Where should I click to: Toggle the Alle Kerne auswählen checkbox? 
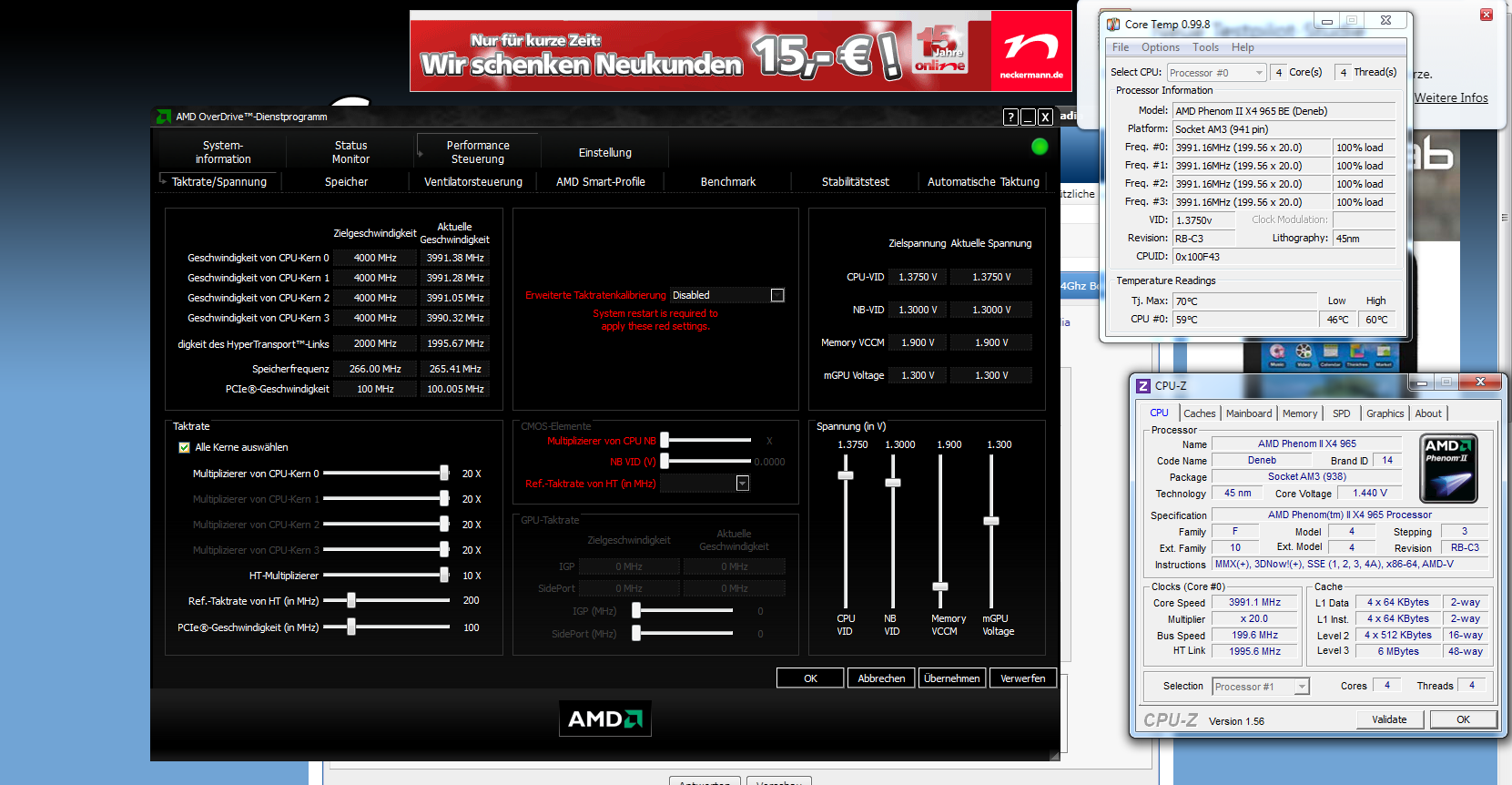click(184, 447)
